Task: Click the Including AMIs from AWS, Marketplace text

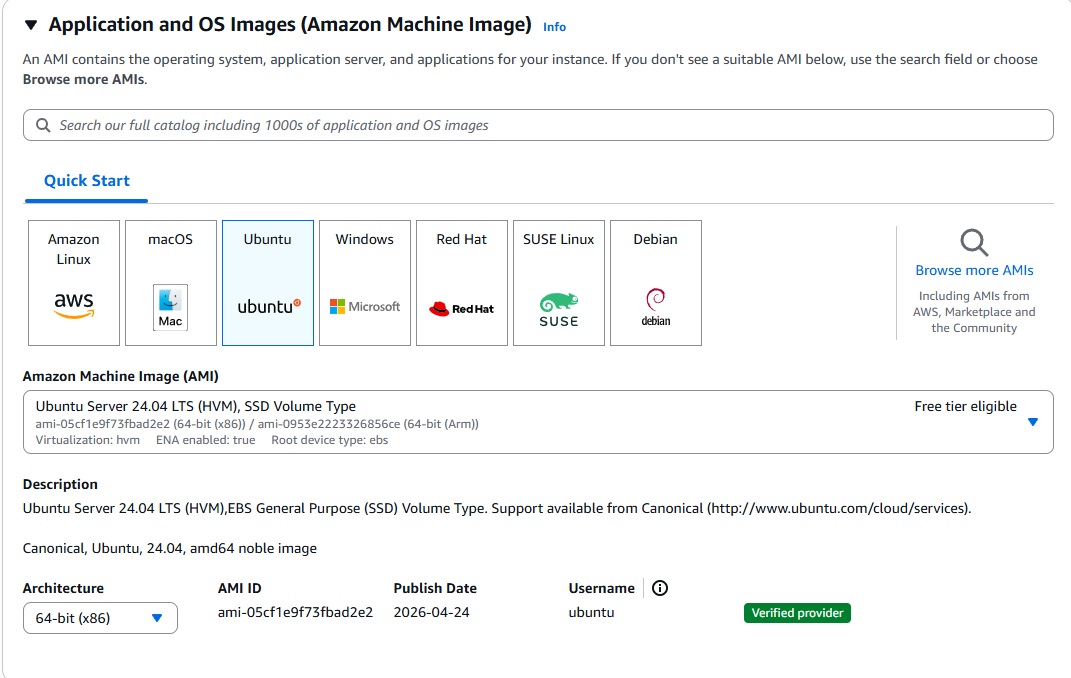Action: pos(974,312)
